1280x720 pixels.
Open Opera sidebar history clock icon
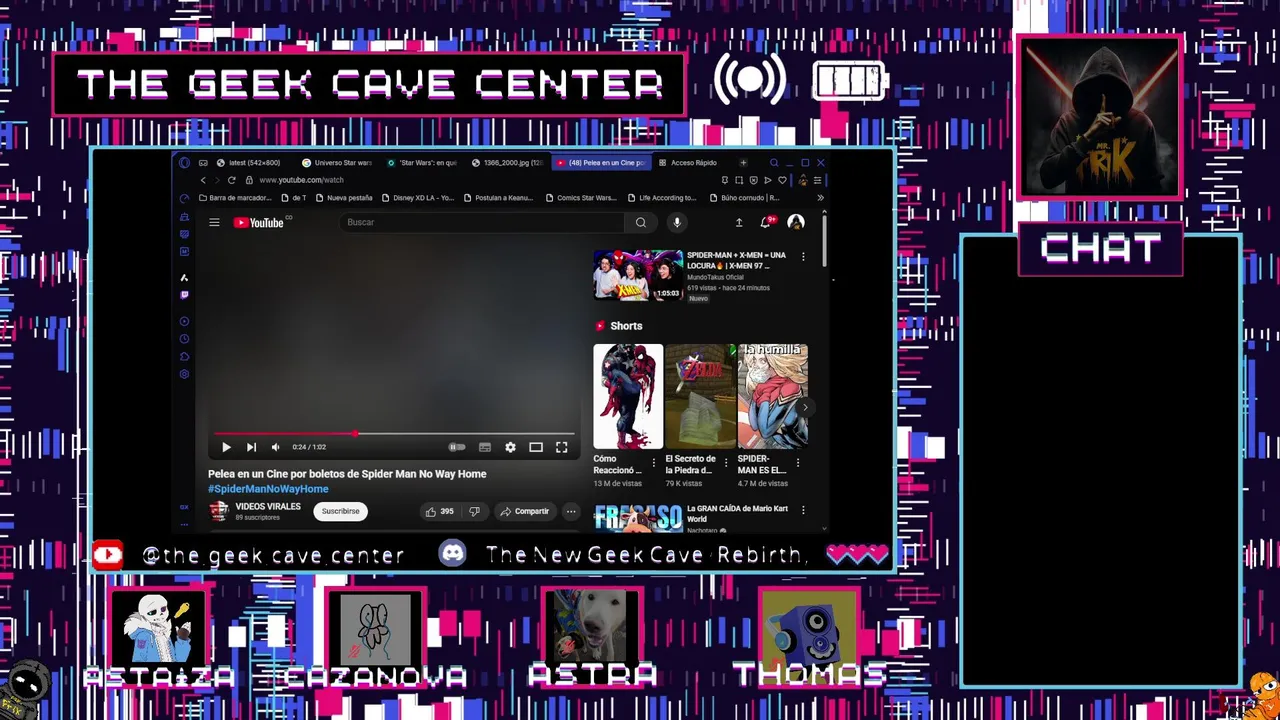pos(184,339)
